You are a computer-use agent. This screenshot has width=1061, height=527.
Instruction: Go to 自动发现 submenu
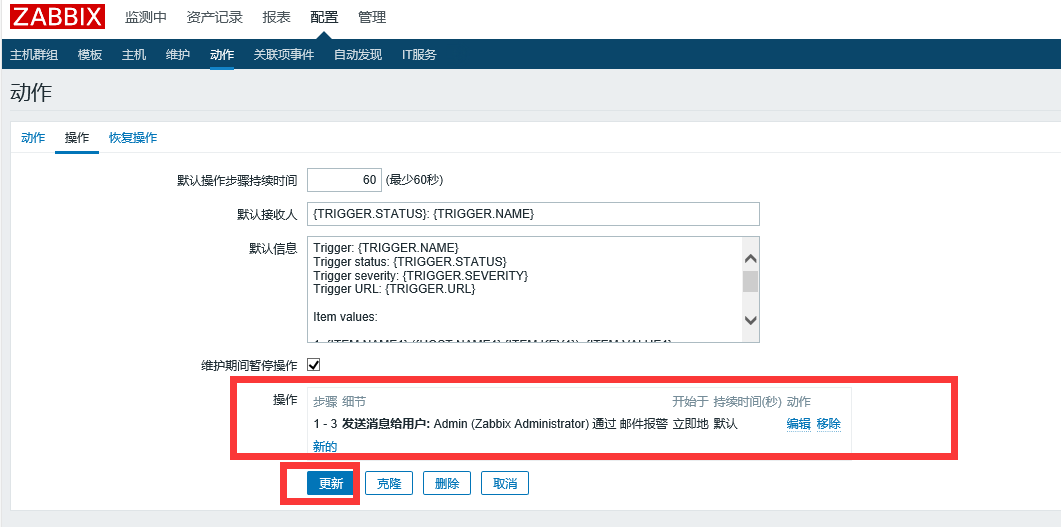coord(358,55)
